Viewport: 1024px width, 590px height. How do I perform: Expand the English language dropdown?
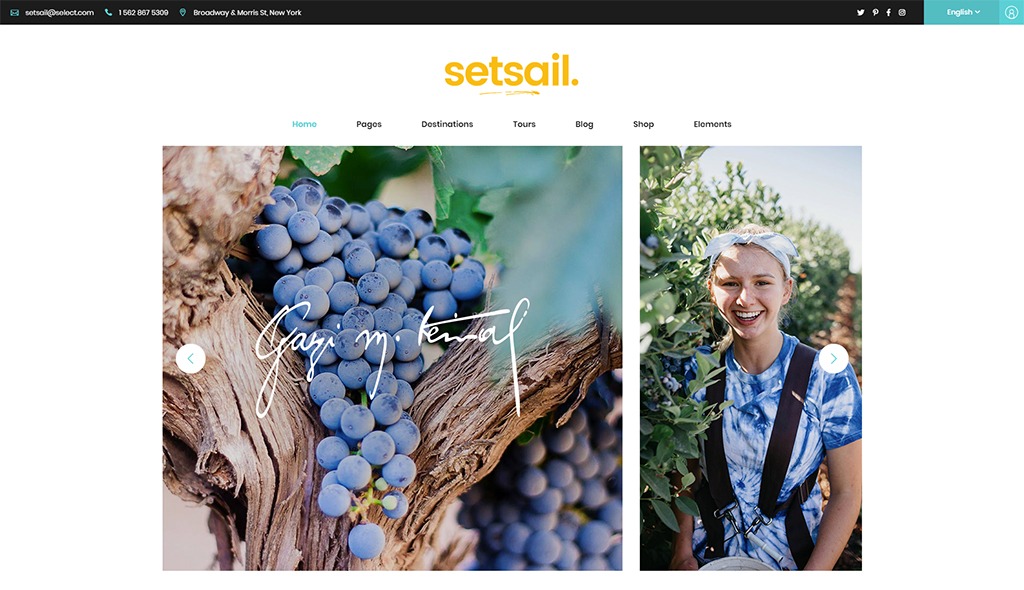[962, 12]
